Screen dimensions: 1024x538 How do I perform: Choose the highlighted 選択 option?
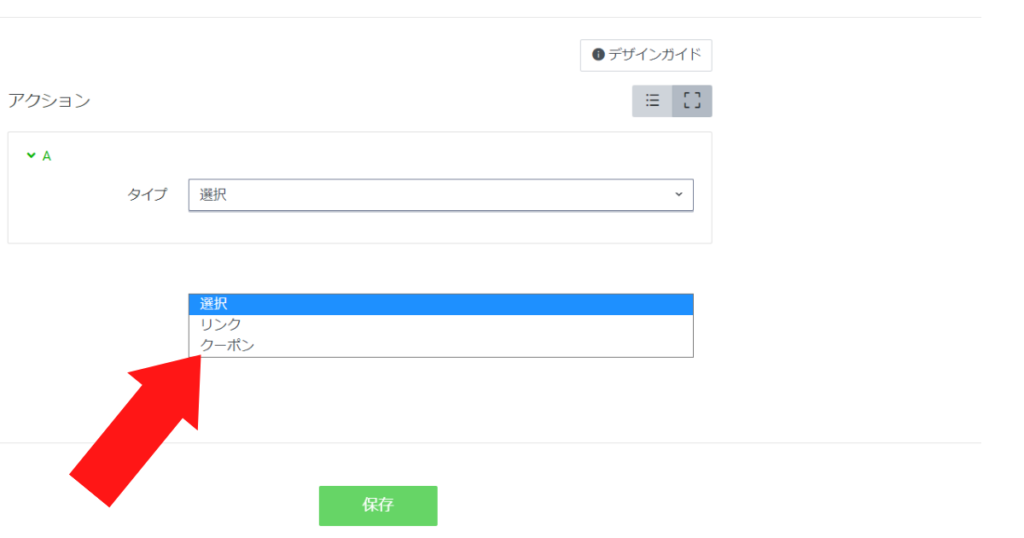tap(441, 304)
